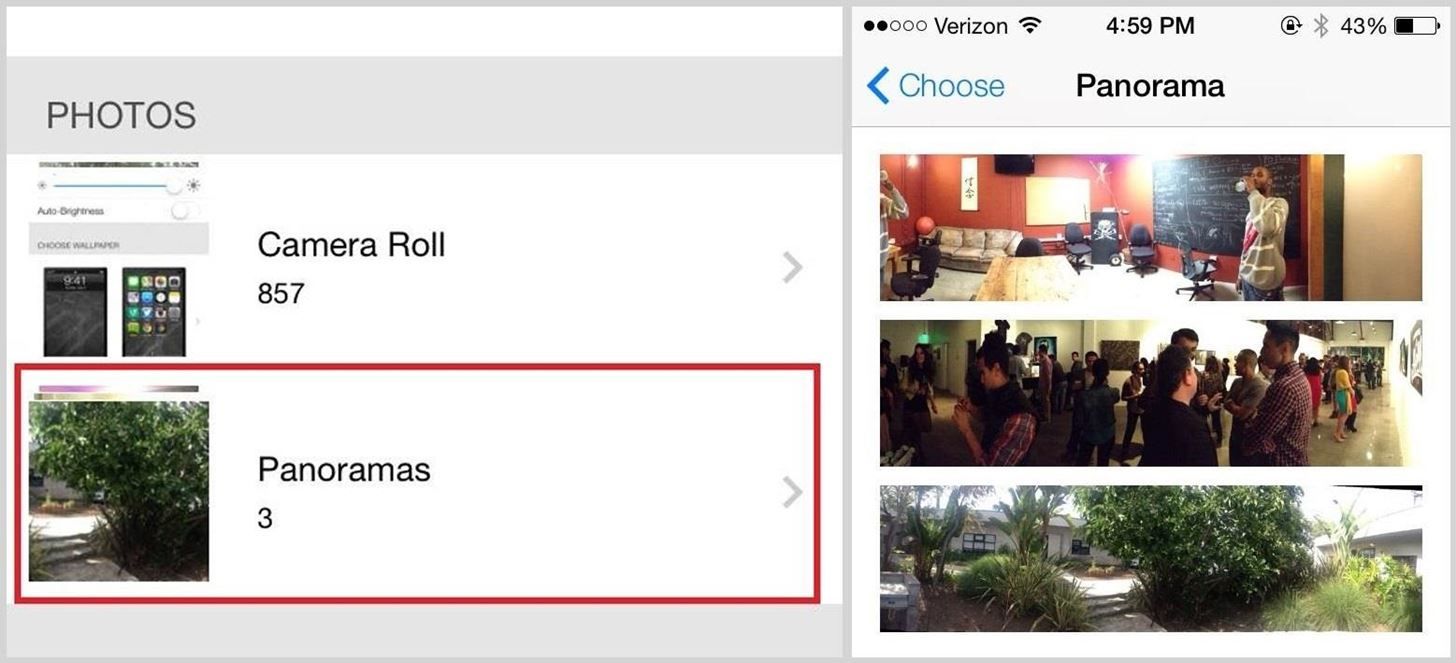Tap the battery indicator icon

point(1416,26)
